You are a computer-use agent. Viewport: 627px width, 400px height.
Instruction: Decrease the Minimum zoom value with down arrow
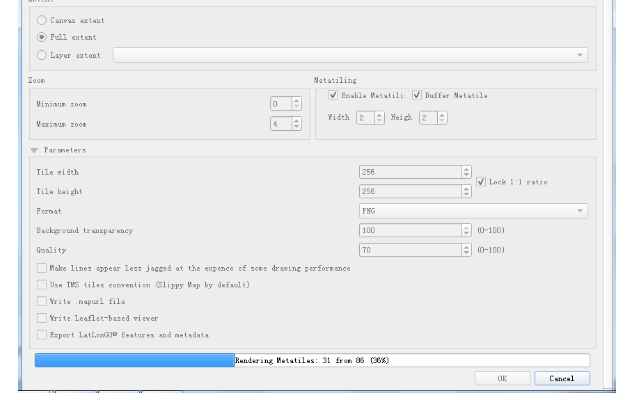click(296, 107)
